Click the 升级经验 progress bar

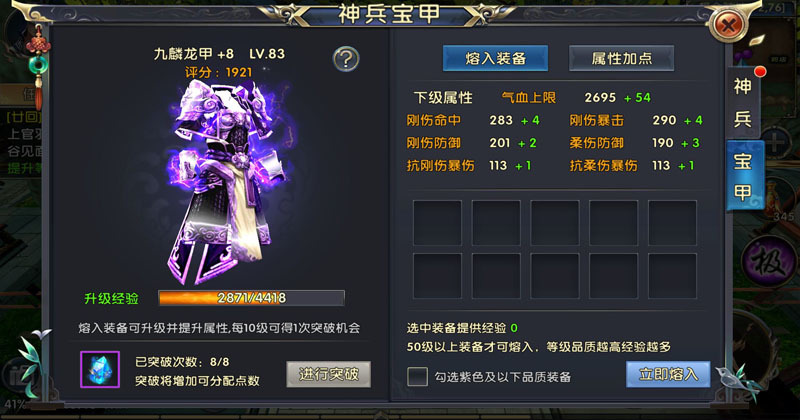[252, 298]
